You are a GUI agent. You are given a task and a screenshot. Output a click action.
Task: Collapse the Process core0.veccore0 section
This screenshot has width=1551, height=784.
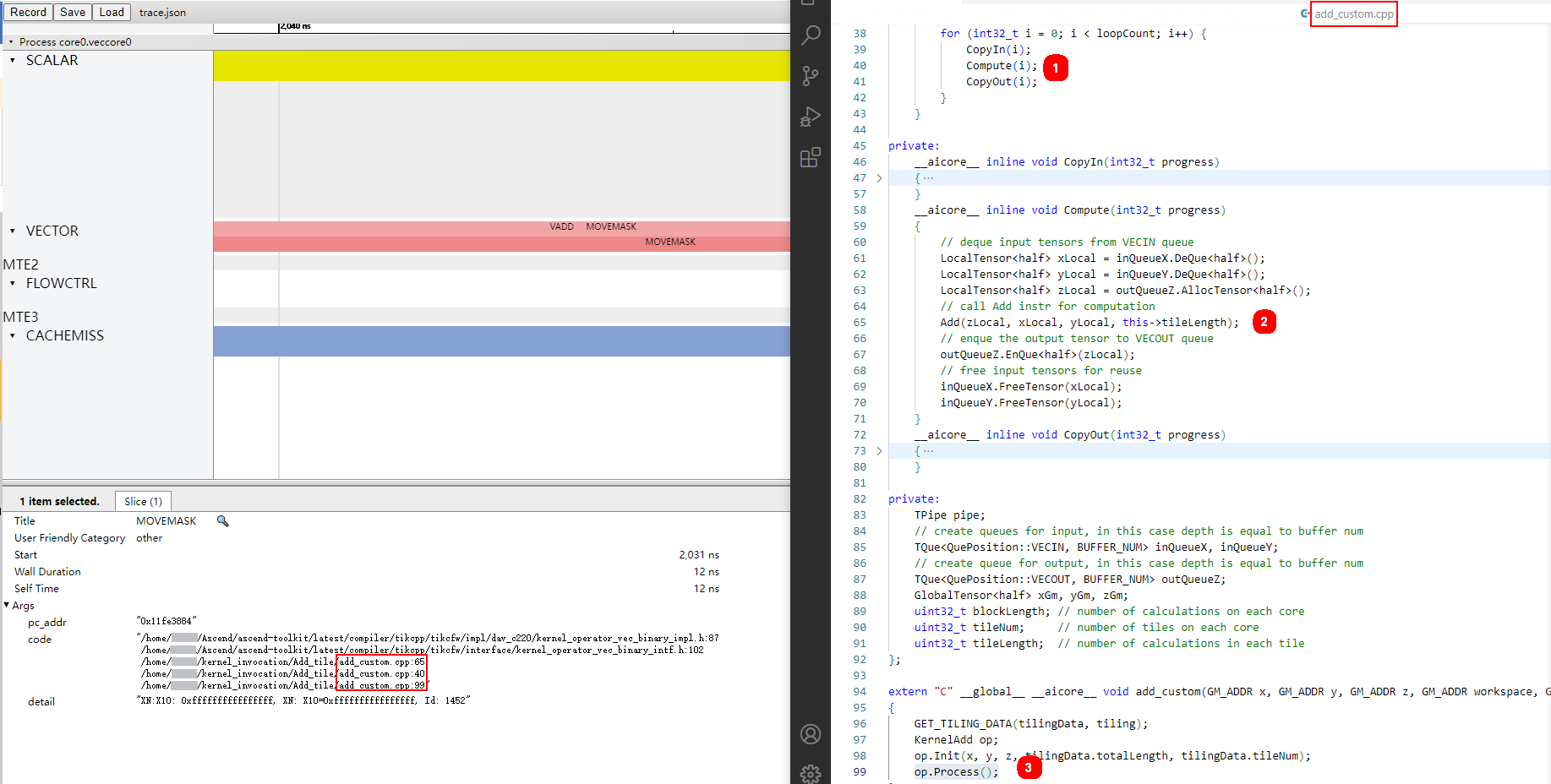[11, 41]
